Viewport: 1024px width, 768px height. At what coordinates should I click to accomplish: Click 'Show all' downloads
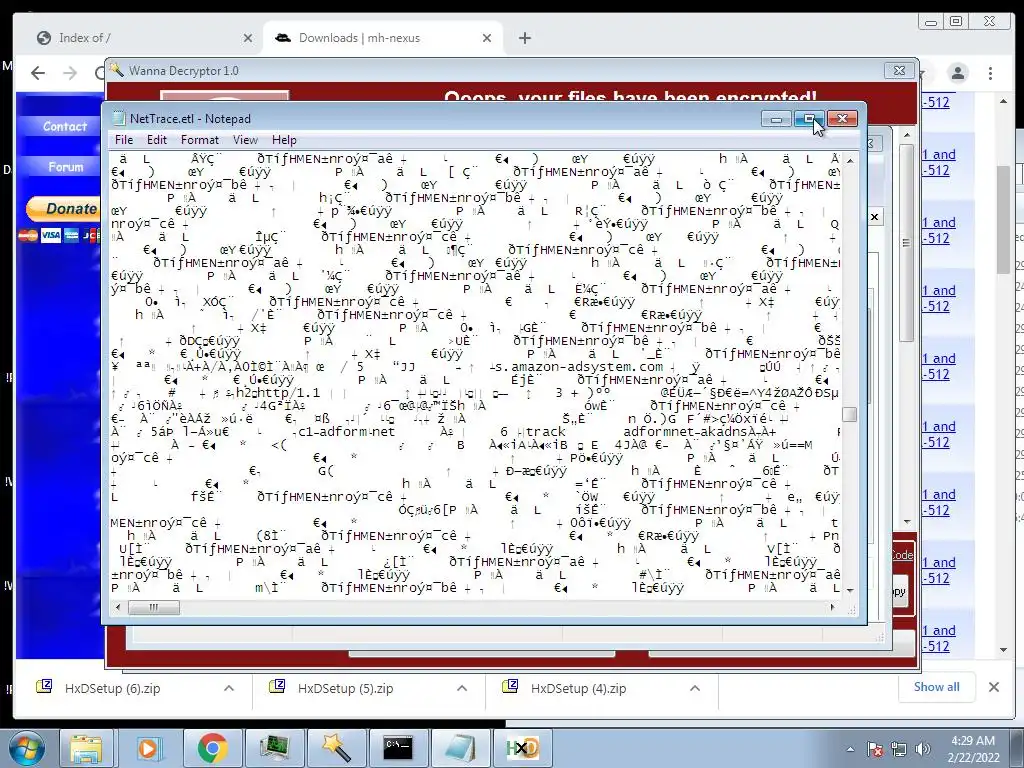936,687
